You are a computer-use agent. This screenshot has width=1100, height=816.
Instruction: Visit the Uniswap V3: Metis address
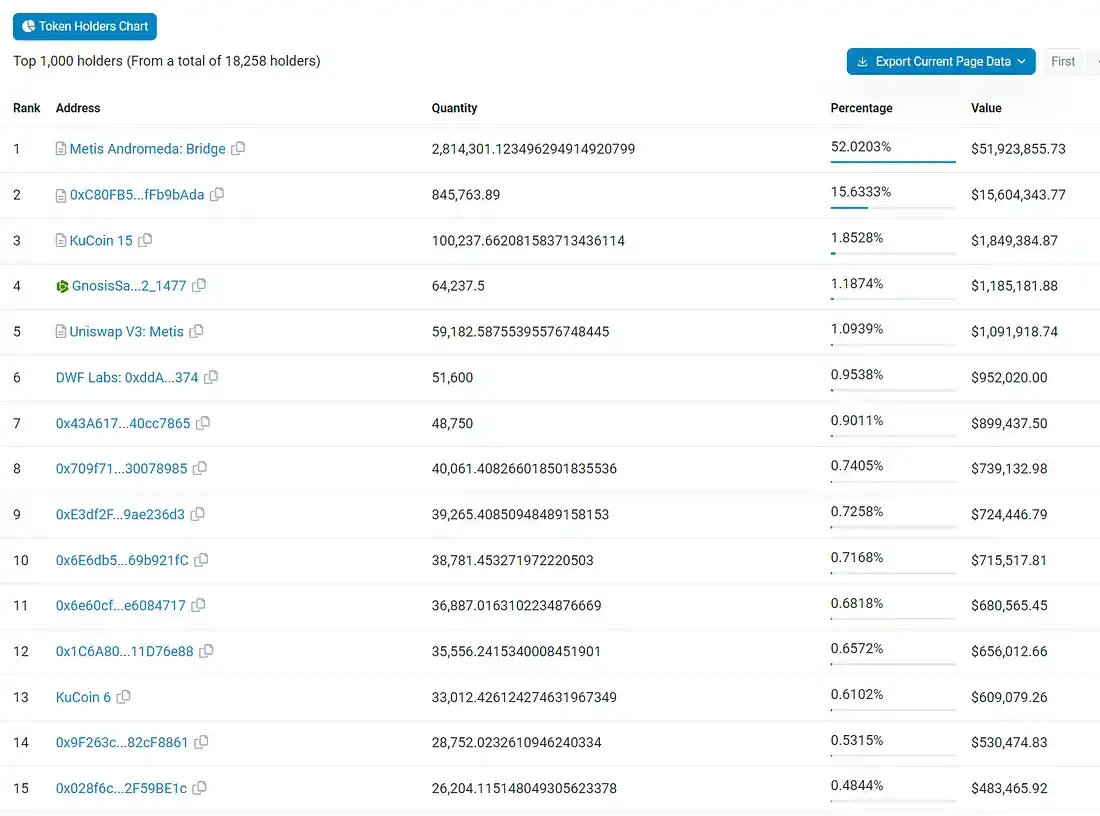[126, 332]
